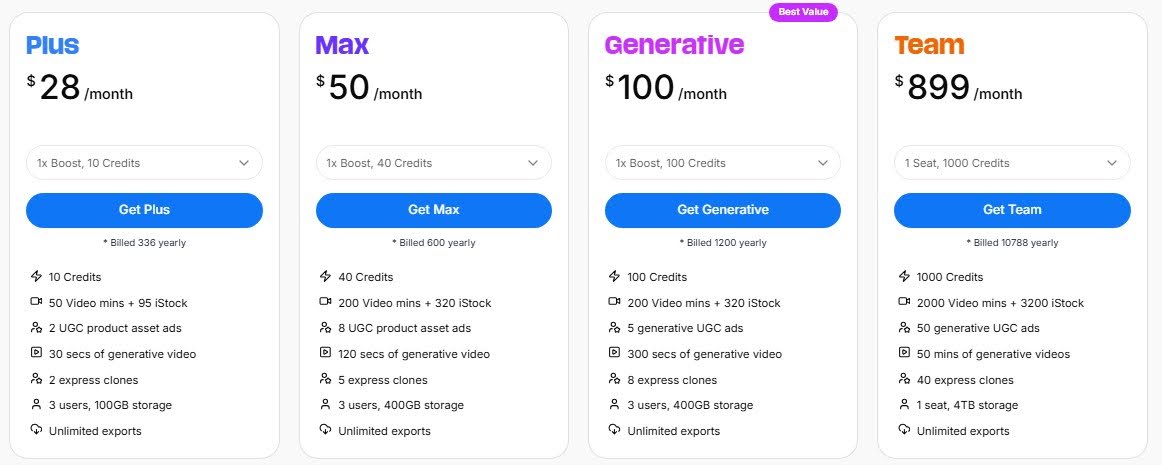Open the '1x Boost, 100 Credits' dropdown

(x=722, y=163)
